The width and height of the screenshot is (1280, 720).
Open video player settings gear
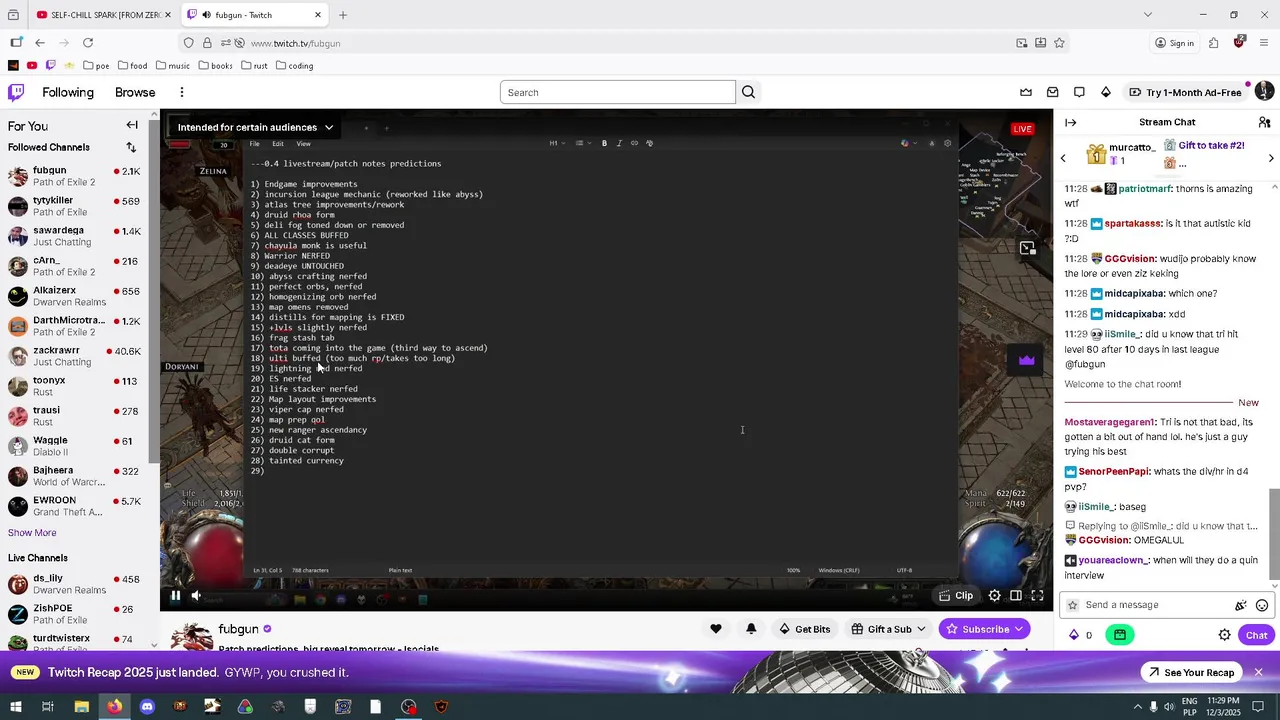tap(994, 596)
